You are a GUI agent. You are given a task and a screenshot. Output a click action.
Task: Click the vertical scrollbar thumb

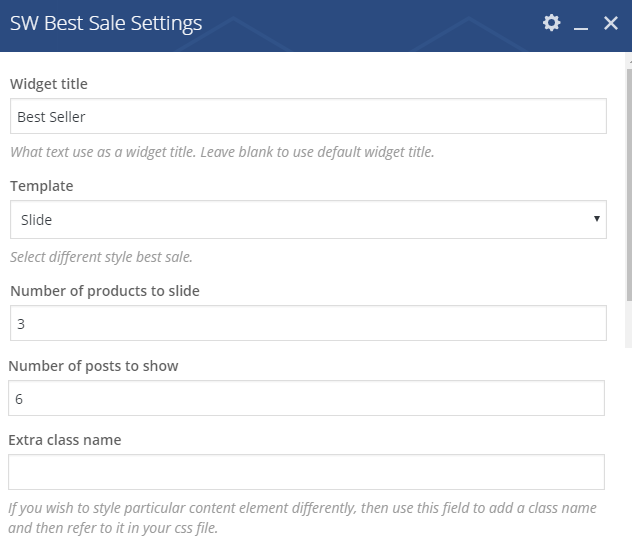pyautogui.click(x=629, y=185)
